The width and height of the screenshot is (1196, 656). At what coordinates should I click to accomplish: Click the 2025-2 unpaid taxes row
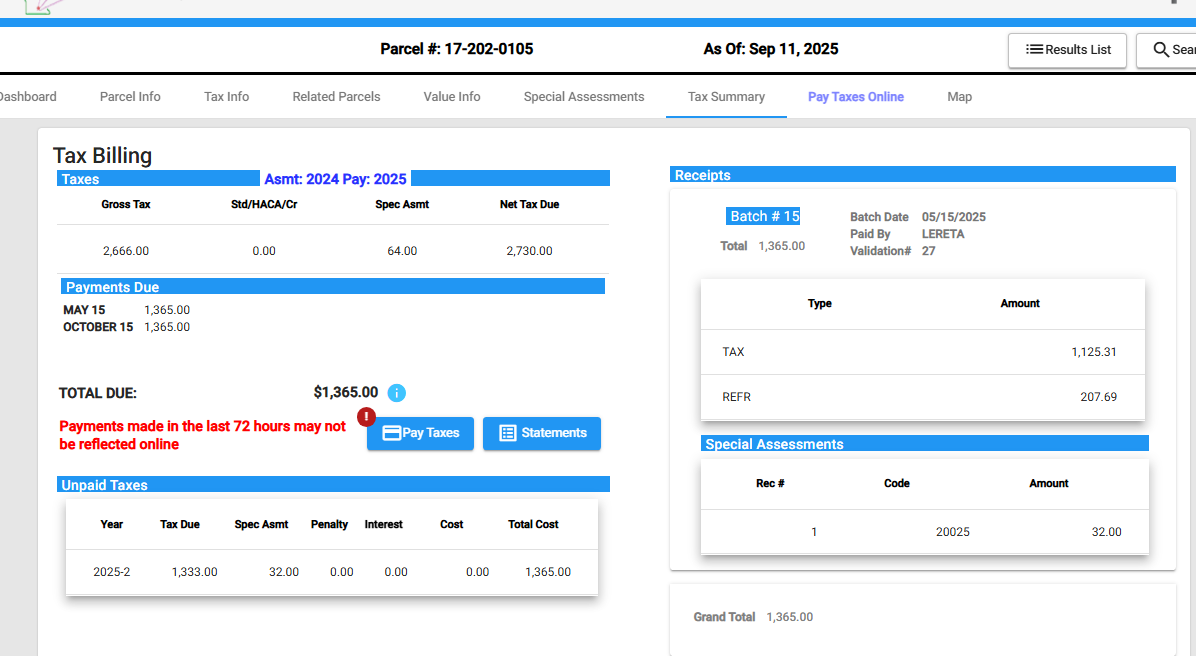click(332, 572)
